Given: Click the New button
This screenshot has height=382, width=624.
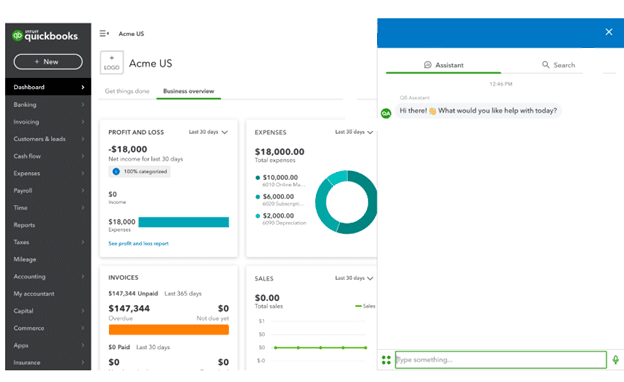Looking at the screenshot, I should pyautogui.click(x=48, y=62).
